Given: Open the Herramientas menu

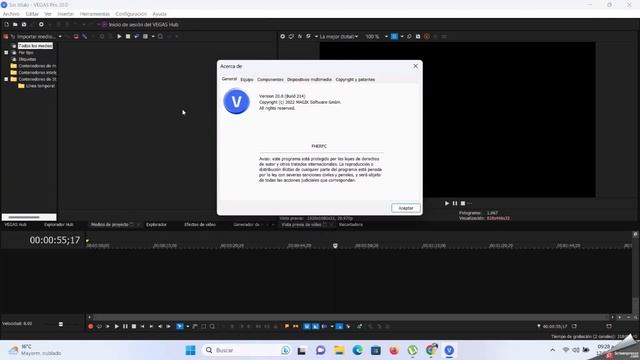Looking at the screenshot, I should tap(95, 14).
